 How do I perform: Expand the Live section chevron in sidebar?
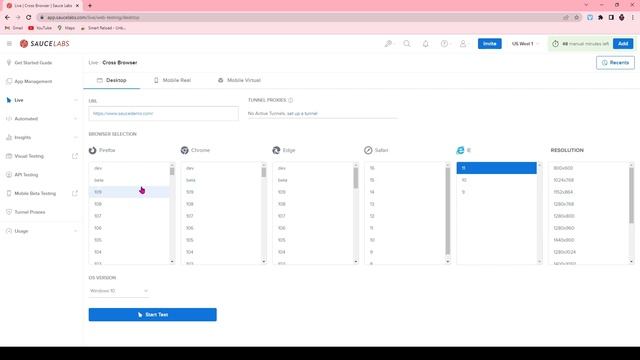coord(76,100)
